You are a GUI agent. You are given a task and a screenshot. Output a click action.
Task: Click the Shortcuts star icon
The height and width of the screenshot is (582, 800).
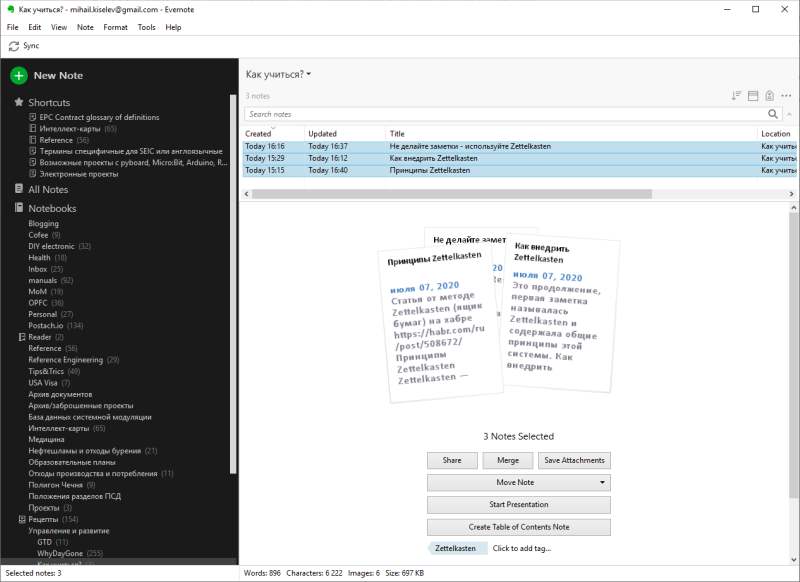tap(19, 102)
